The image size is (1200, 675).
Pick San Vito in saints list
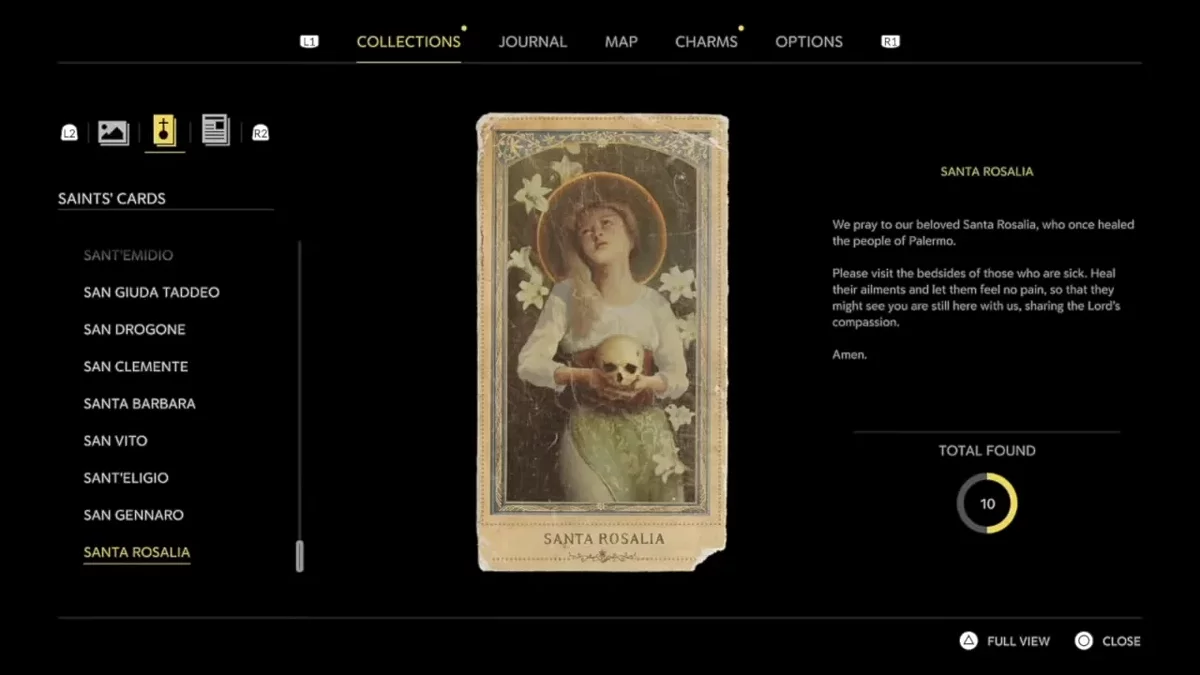pyautogui.click(x=115, y=440)
